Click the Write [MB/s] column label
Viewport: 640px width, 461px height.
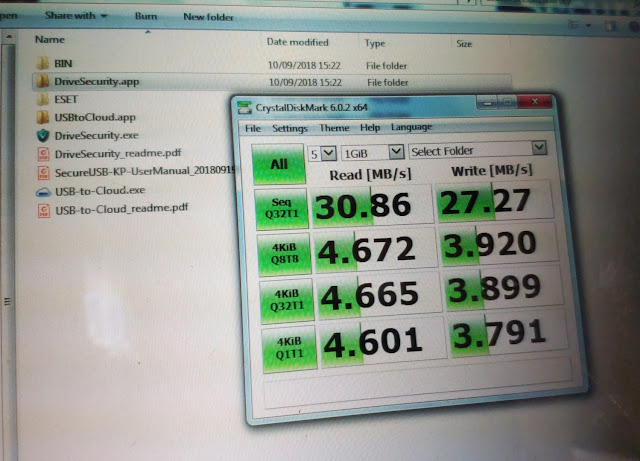[492, 171]
